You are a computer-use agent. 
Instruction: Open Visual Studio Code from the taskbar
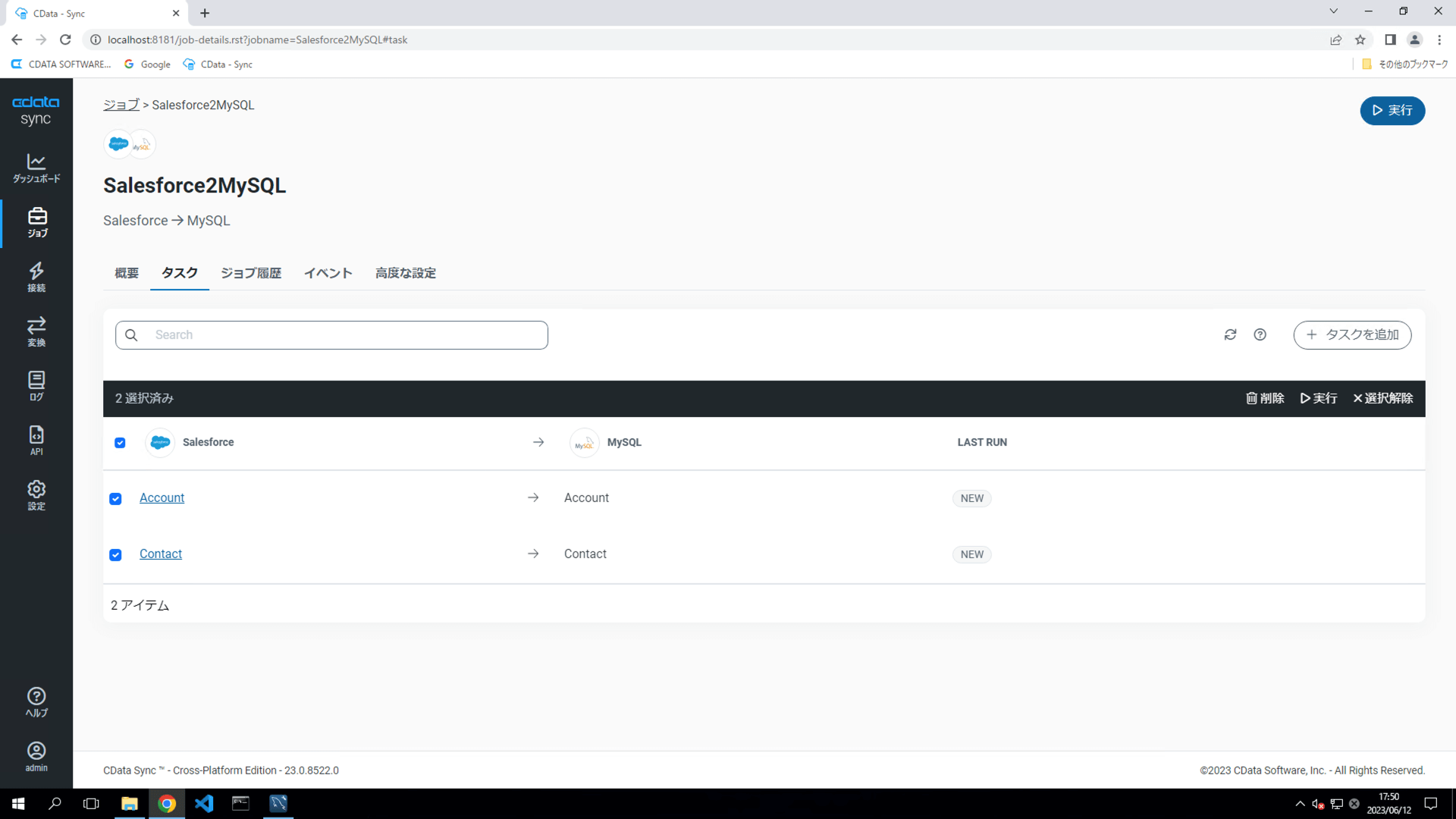point(204,803)
